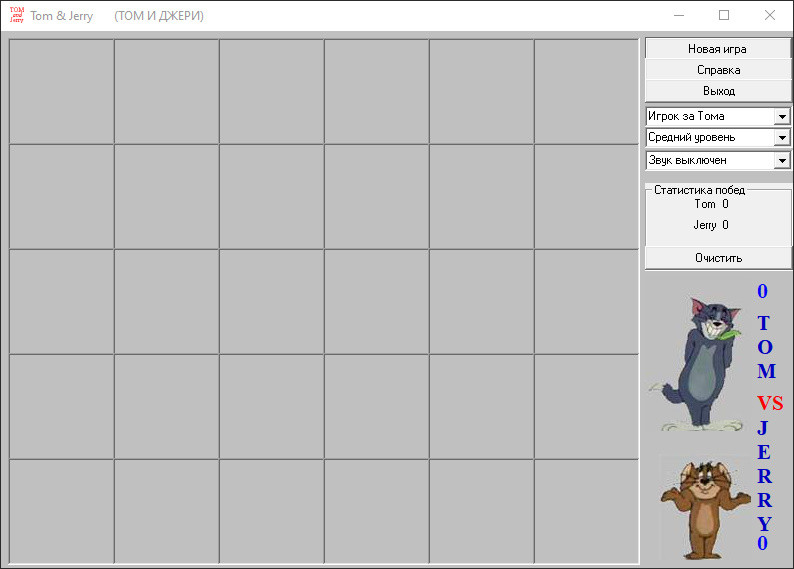The height and width of the screenshot is (569, 794).
Task: Select fifth-row, fourth-column board cell
Action: coord(377,511)
